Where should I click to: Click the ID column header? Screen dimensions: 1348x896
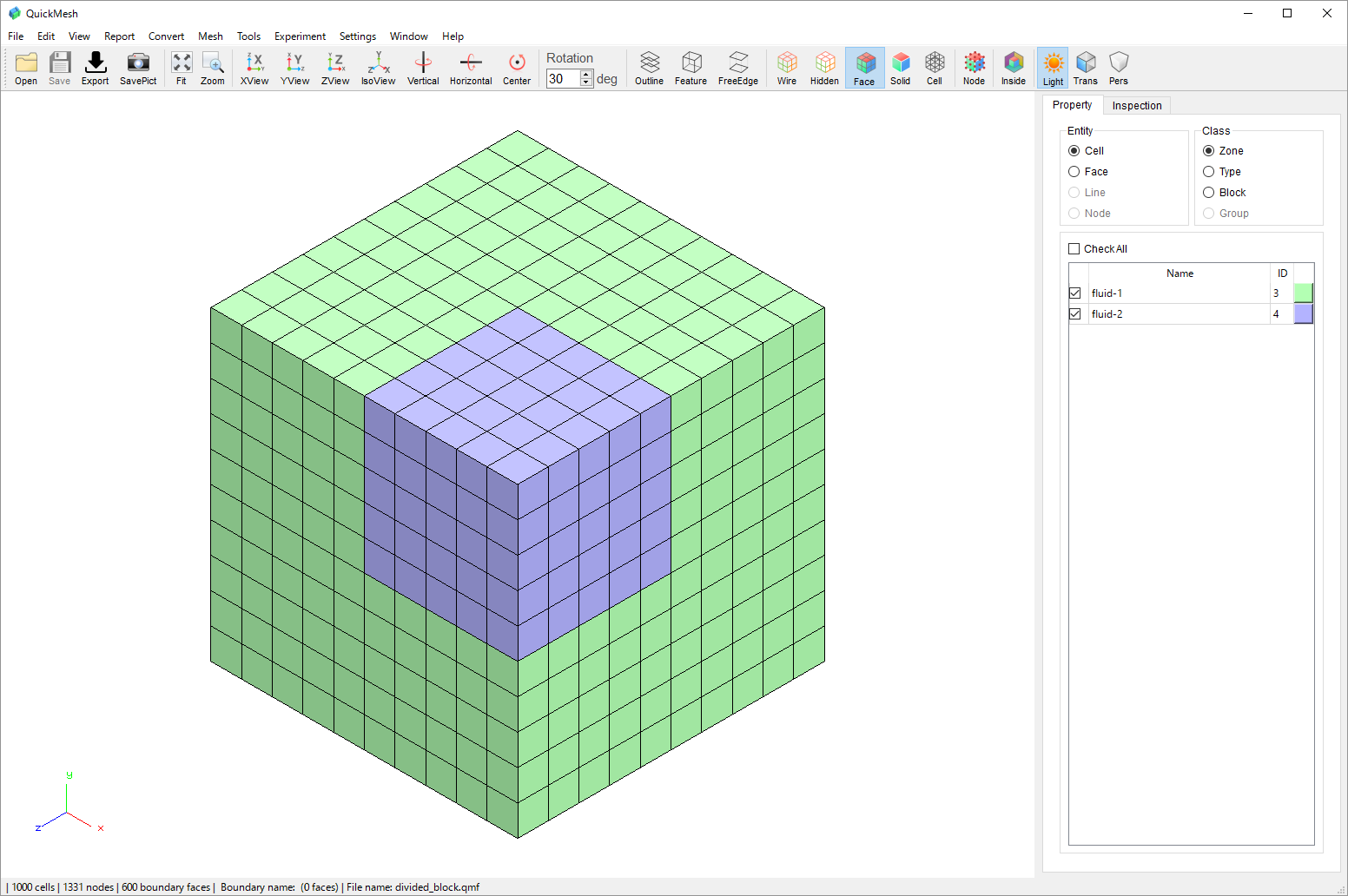point(1282,273)
